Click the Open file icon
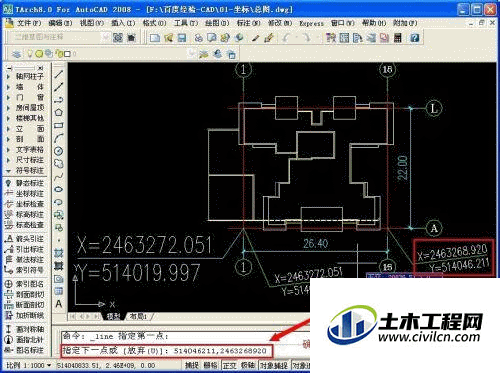 (168, 38)
